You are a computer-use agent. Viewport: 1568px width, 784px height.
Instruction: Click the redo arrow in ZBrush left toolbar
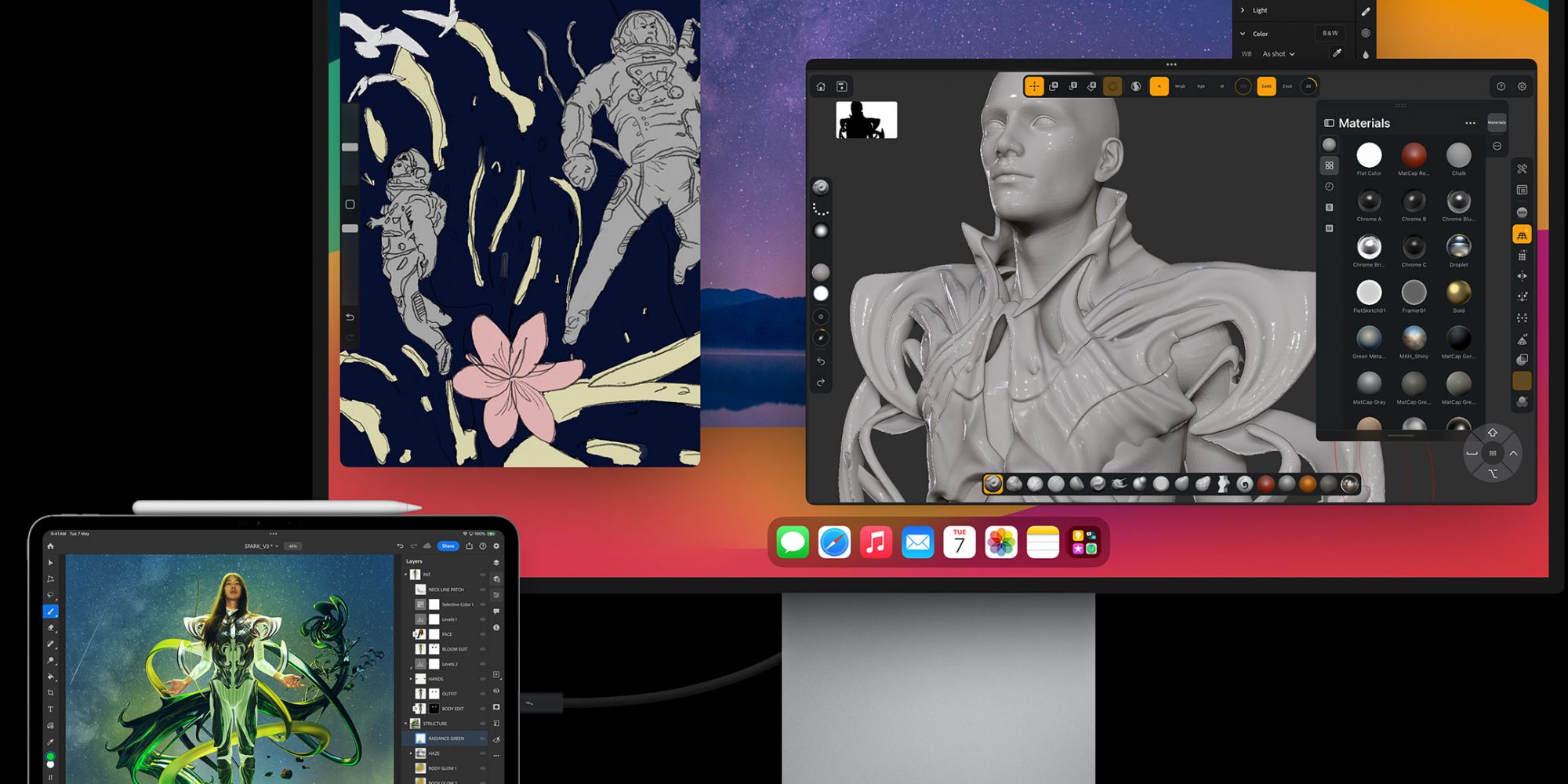(x=821, y=383)
